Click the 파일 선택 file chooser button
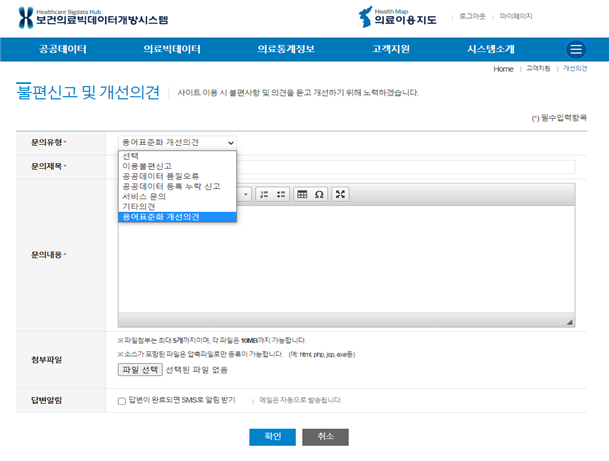 (140, 370)
